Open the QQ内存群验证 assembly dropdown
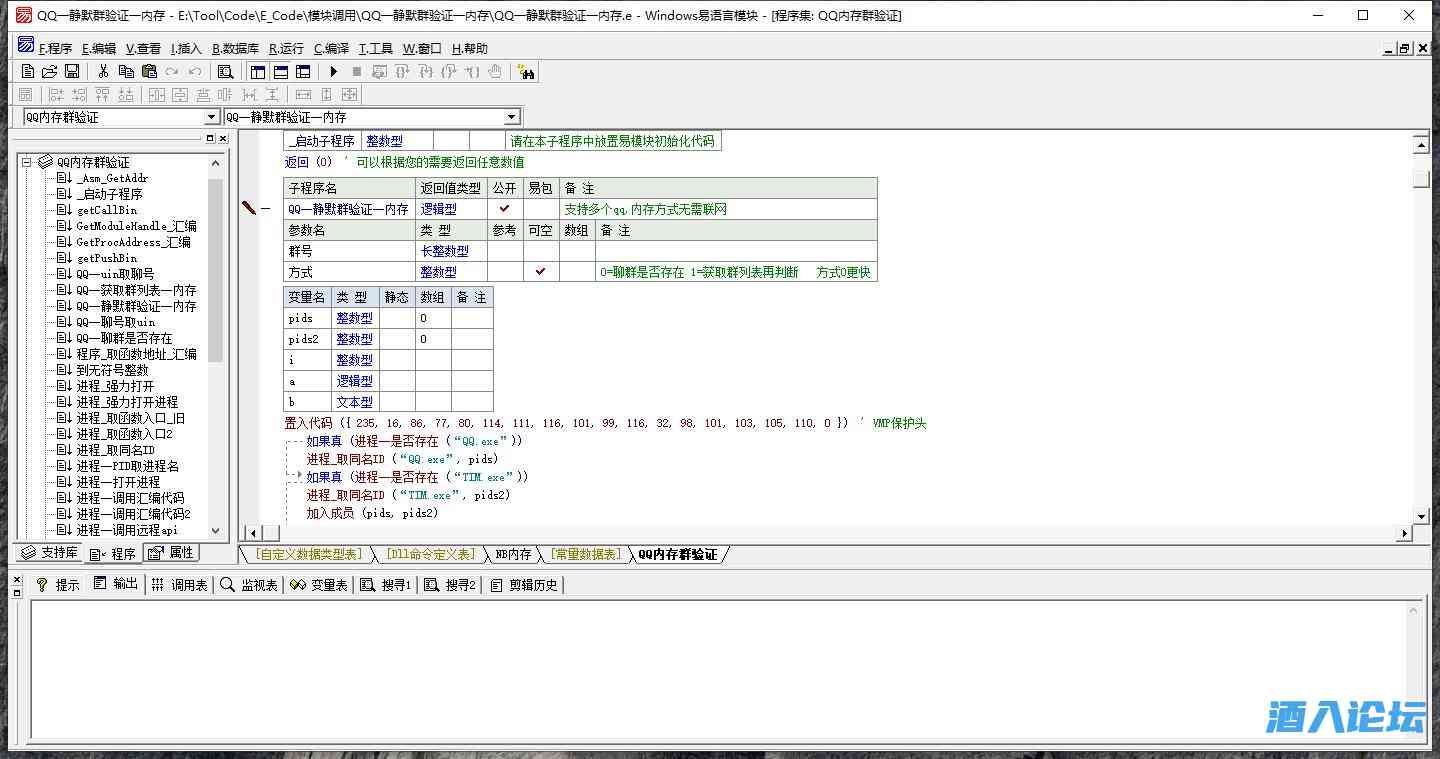 coord(211,117)
